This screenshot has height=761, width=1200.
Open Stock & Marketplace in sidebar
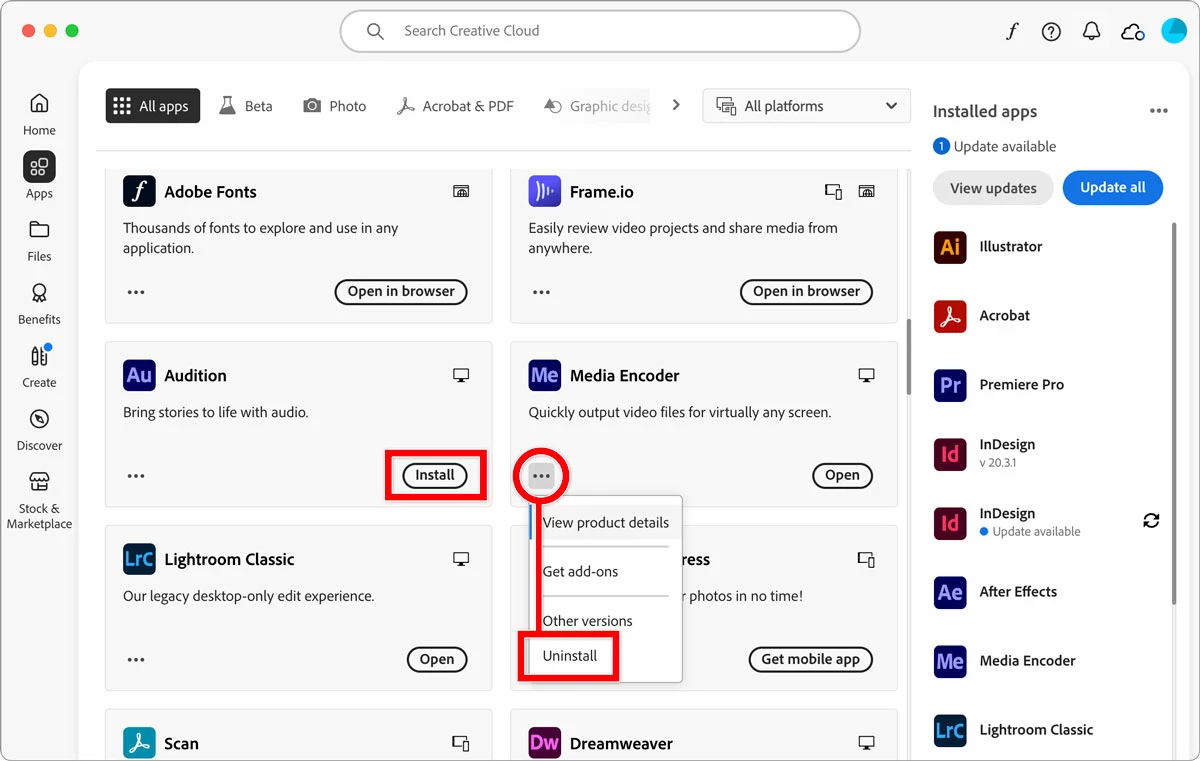(x=39, y=500)
